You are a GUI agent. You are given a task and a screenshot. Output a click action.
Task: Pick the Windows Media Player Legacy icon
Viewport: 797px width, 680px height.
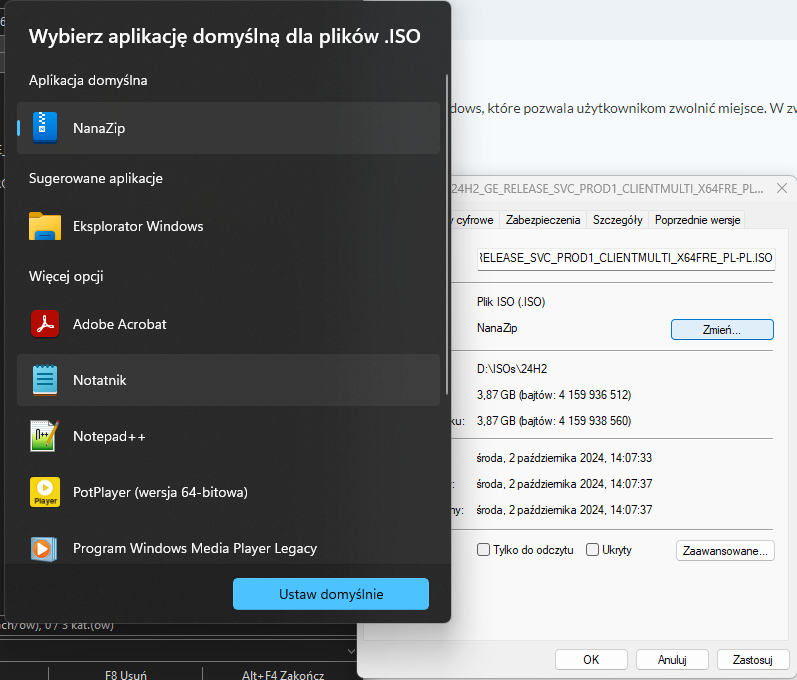(x=45, y=548)
